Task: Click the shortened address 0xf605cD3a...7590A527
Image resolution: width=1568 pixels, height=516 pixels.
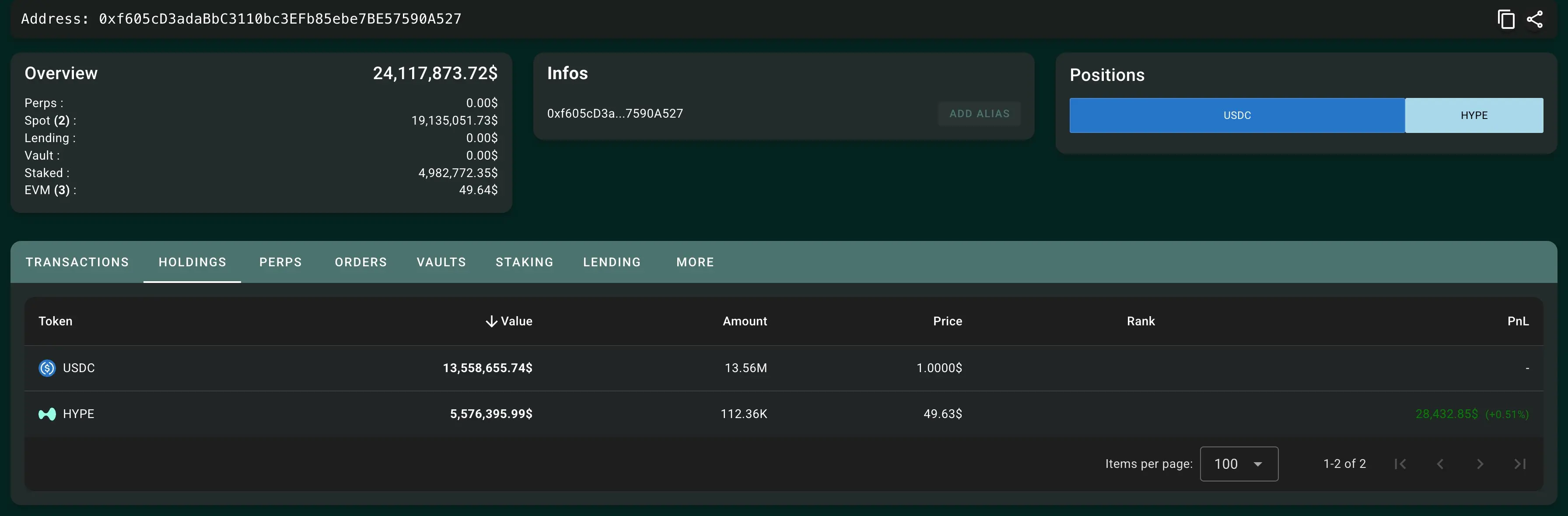Action: pos(615,114)
